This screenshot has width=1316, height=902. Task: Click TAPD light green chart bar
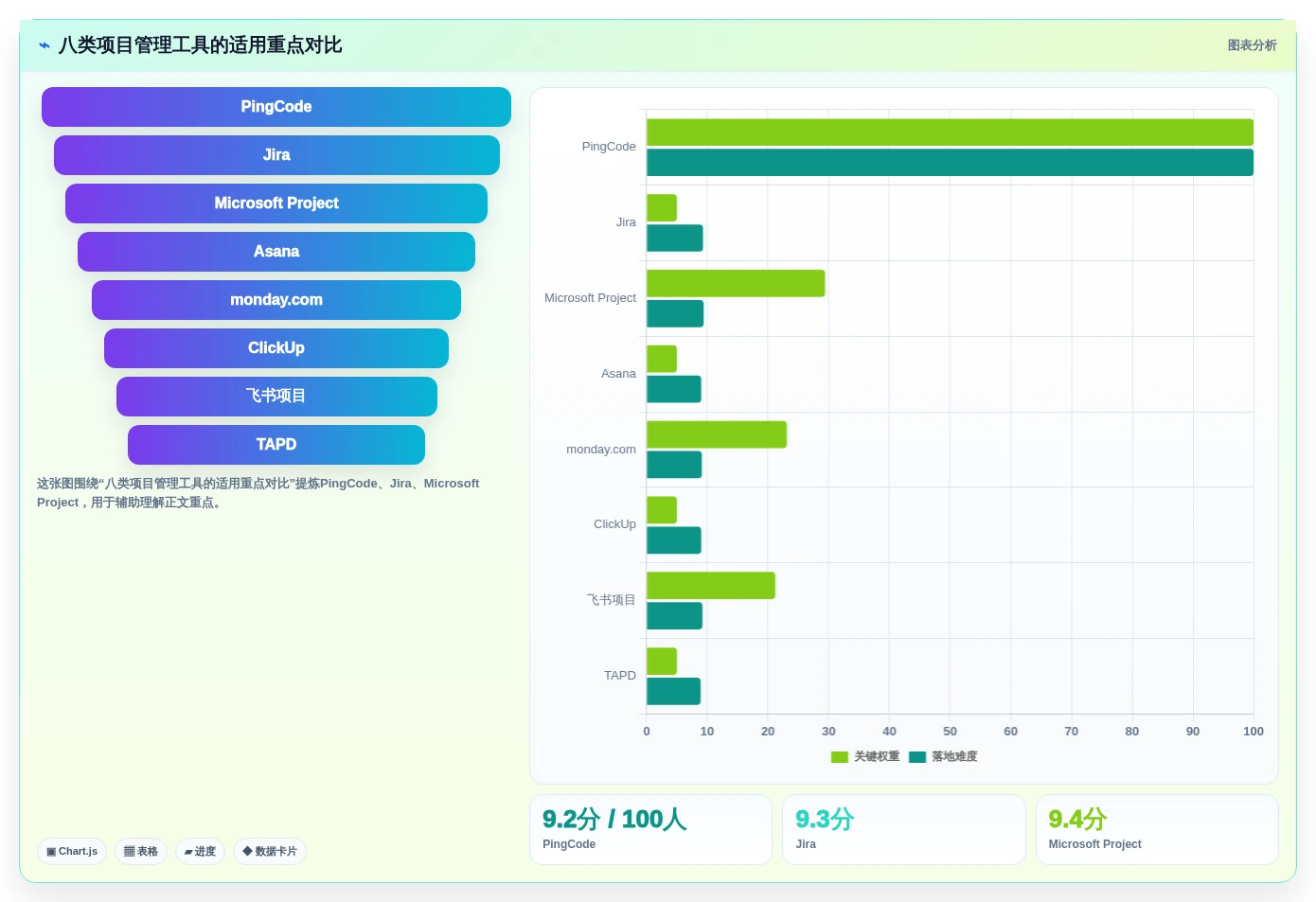(x=662, y=662)
